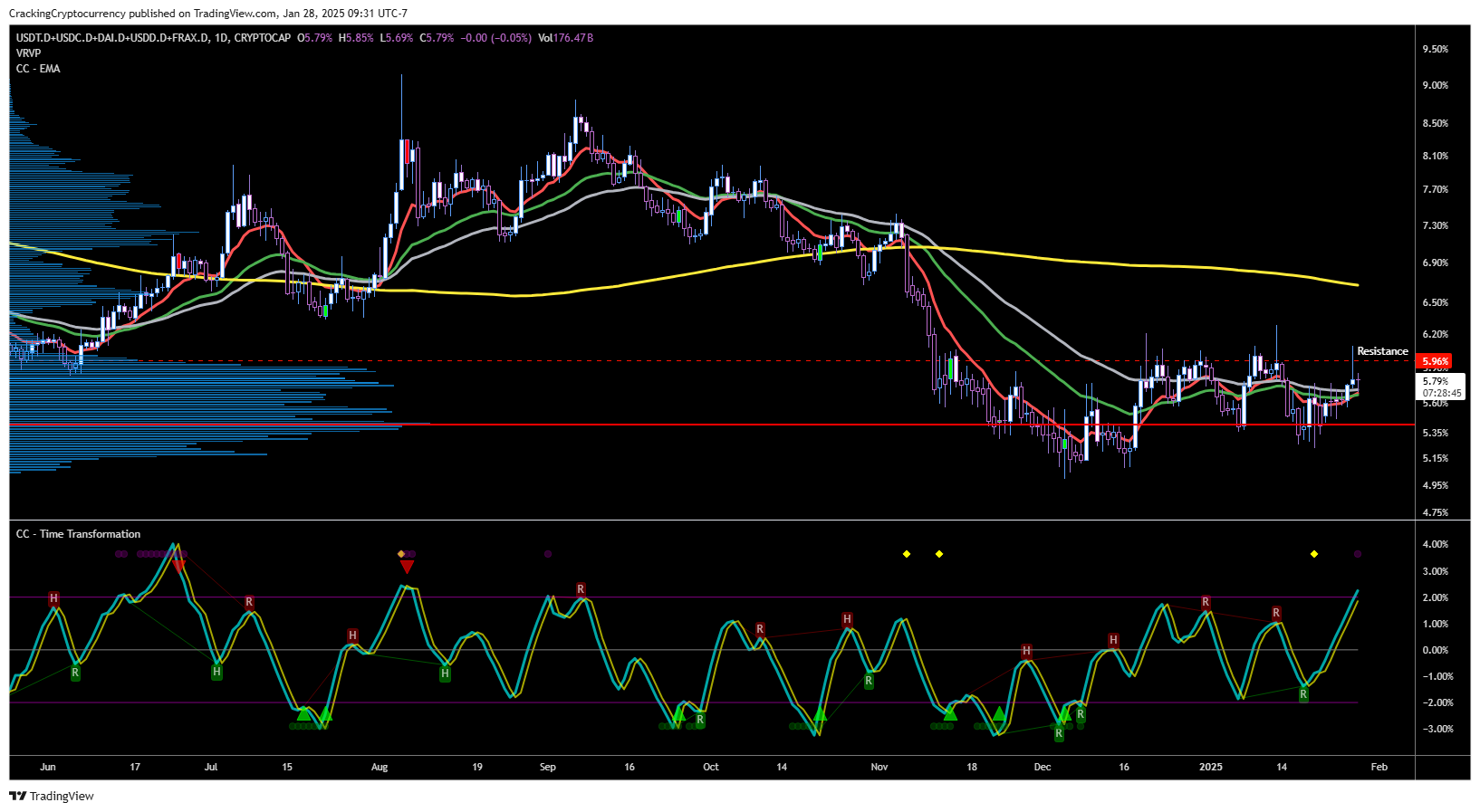
Task: Click the Dec label on time axis
Action: coord(1043,767)
